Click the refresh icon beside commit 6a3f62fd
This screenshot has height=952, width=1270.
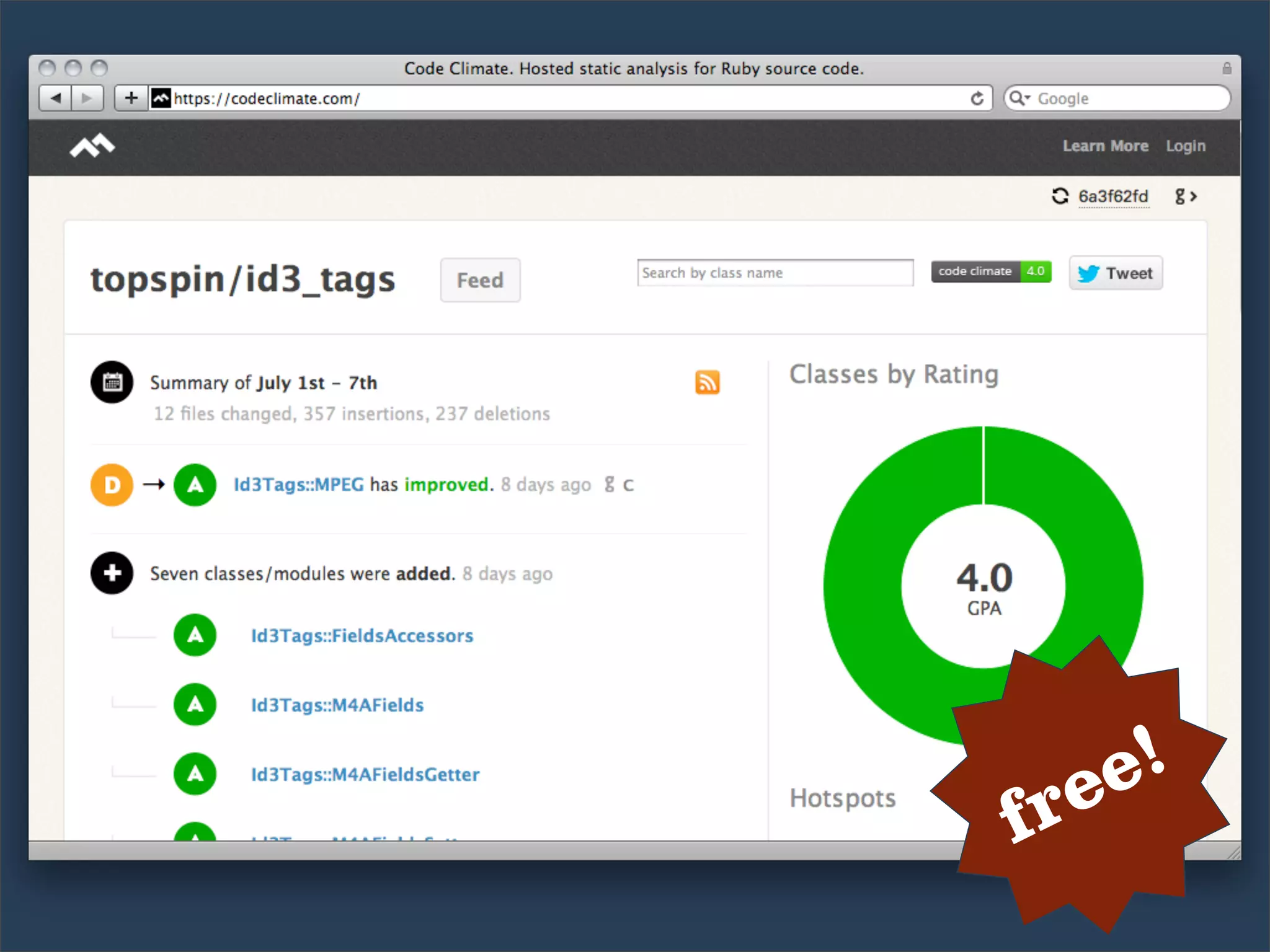coord(1060,196)
